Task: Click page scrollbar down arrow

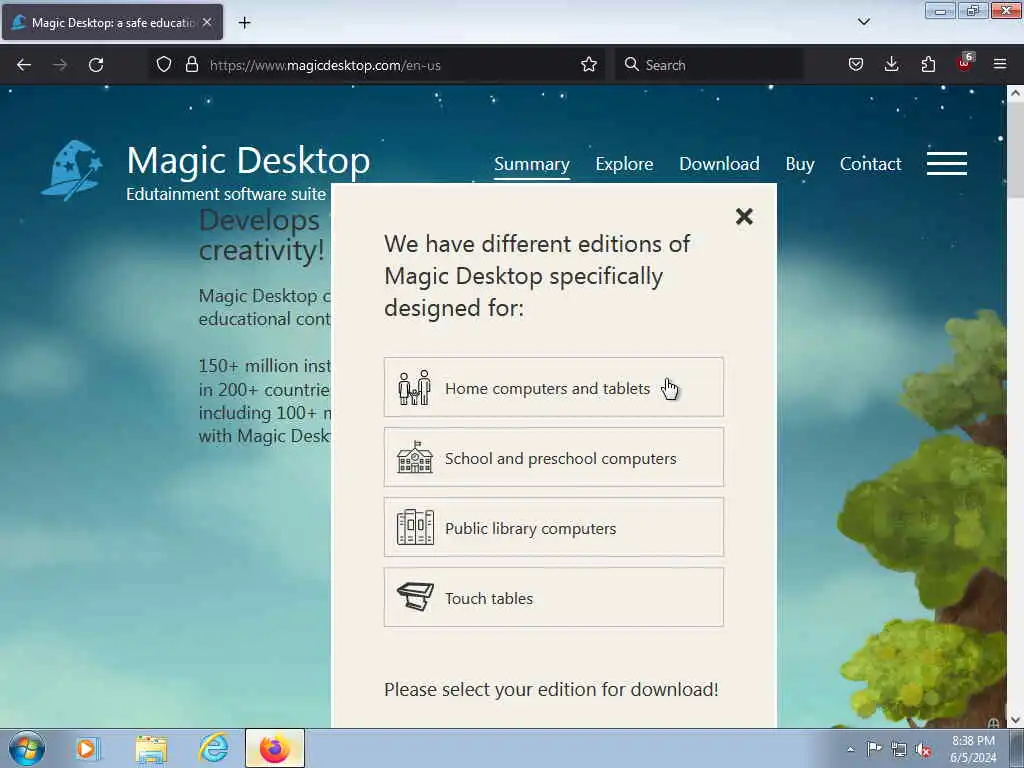Action: click(x=1015, y=719)
